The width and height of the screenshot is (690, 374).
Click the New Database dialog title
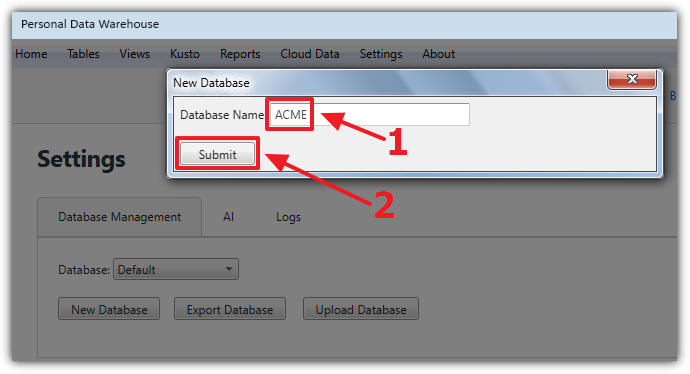(211, 83)
